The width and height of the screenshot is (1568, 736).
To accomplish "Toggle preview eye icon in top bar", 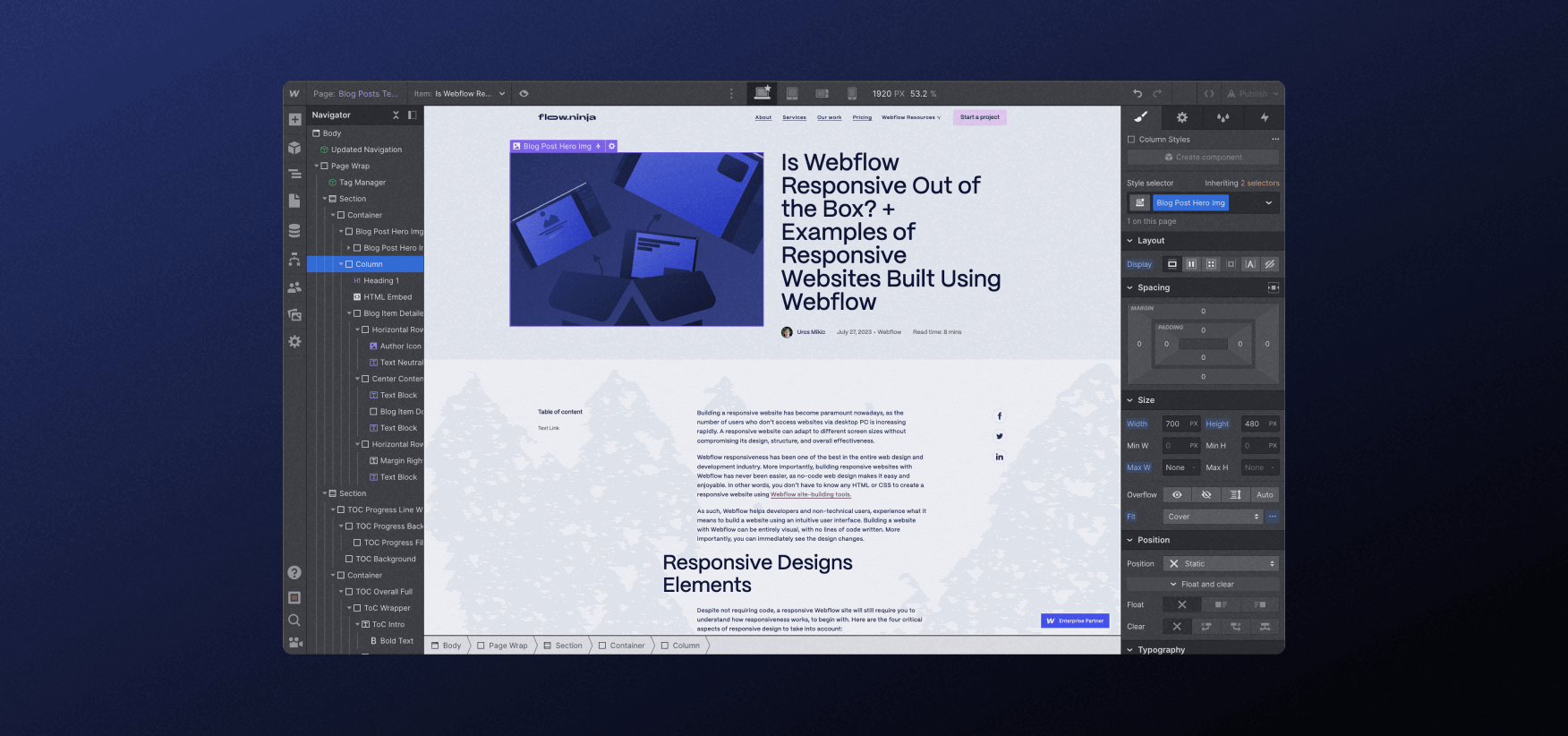I will click(524, 93).
